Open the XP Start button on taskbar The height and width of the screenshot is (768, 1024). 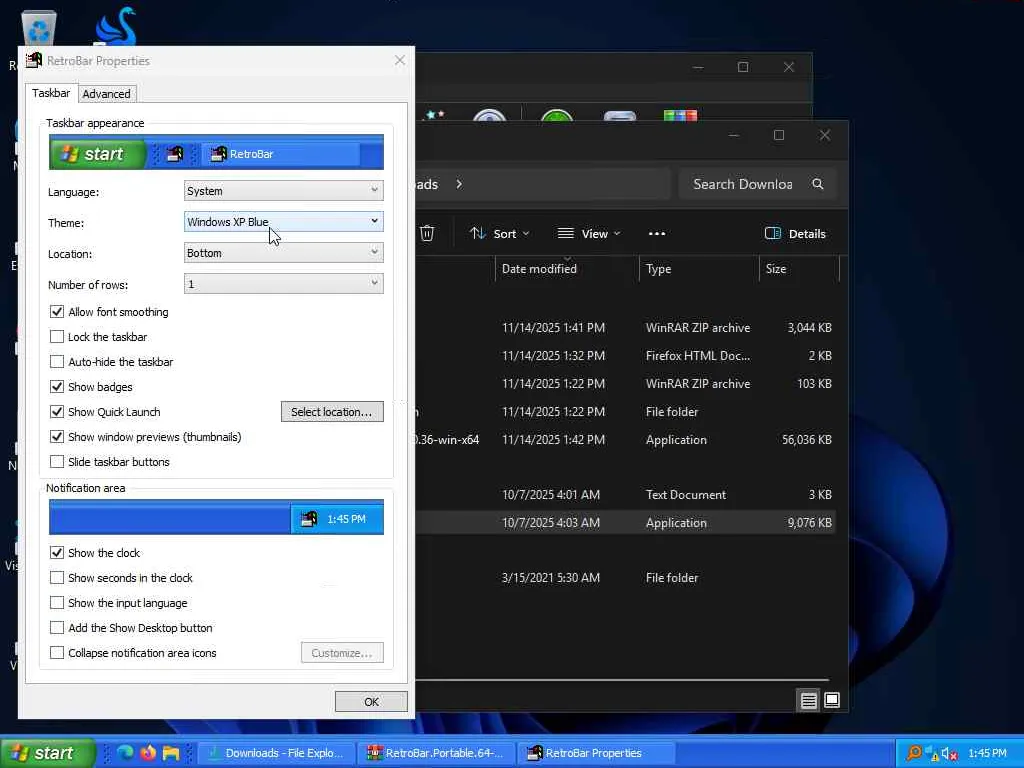click(x=47, y=753)
